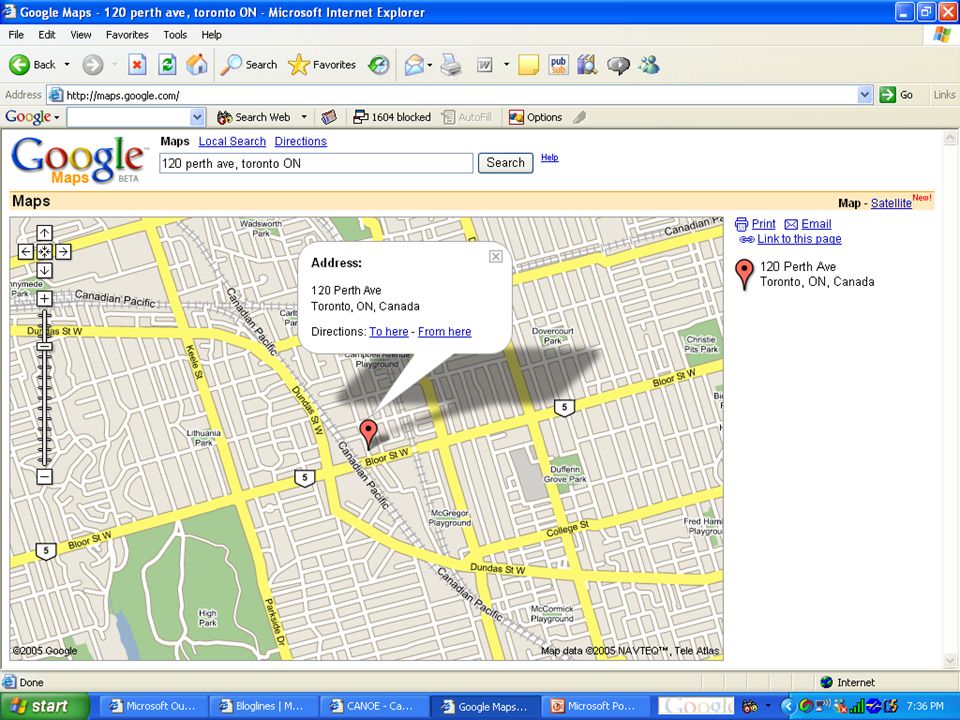Open the Search pane in IE toolbar
Screen dimensions: 960x720
tap(249, 64)
